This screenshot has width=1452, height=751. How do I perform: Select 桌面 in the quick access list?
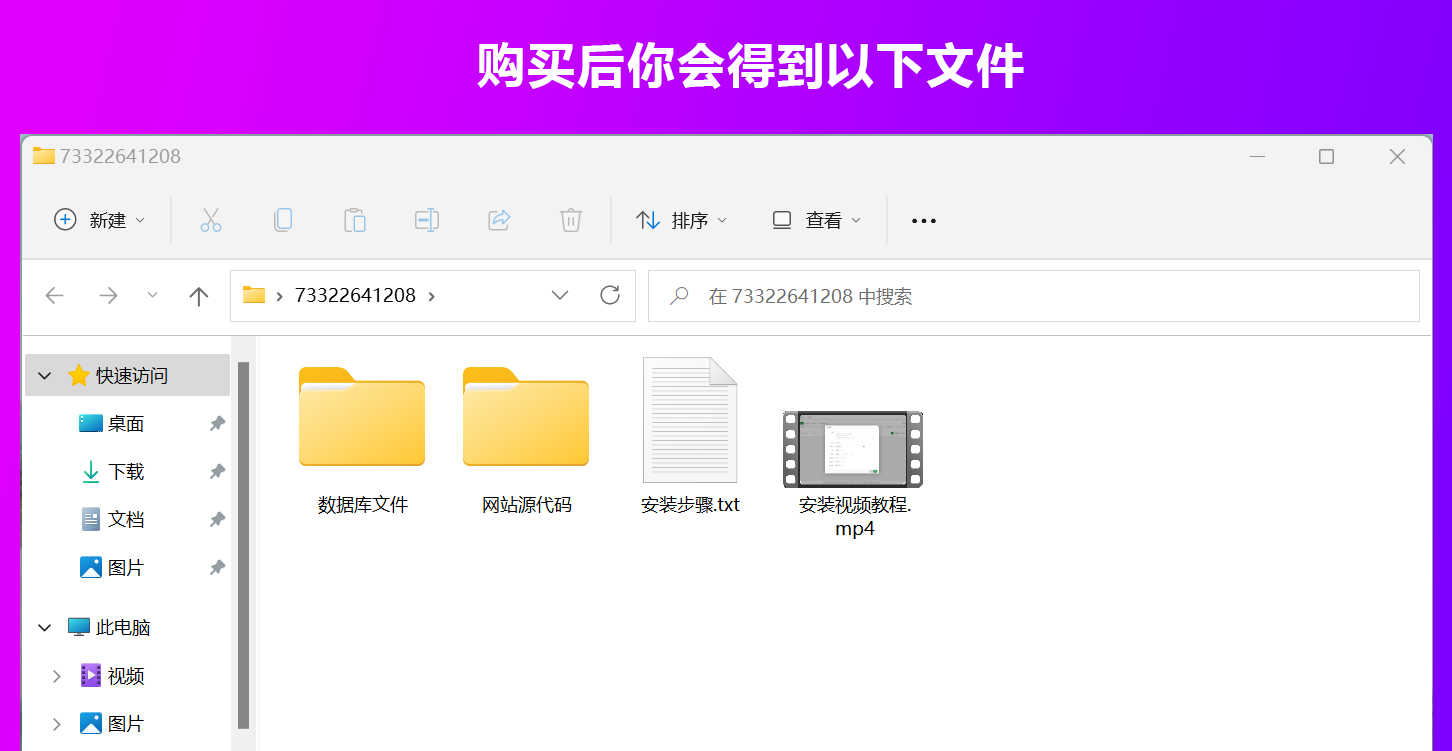(126, 424)
